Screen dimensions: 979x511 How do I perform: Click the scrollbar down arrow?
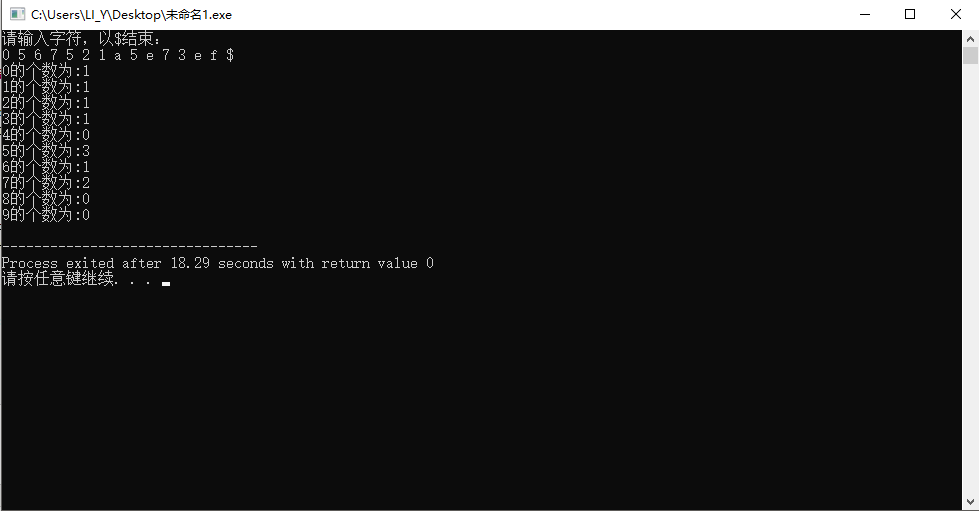coord(970,502)
